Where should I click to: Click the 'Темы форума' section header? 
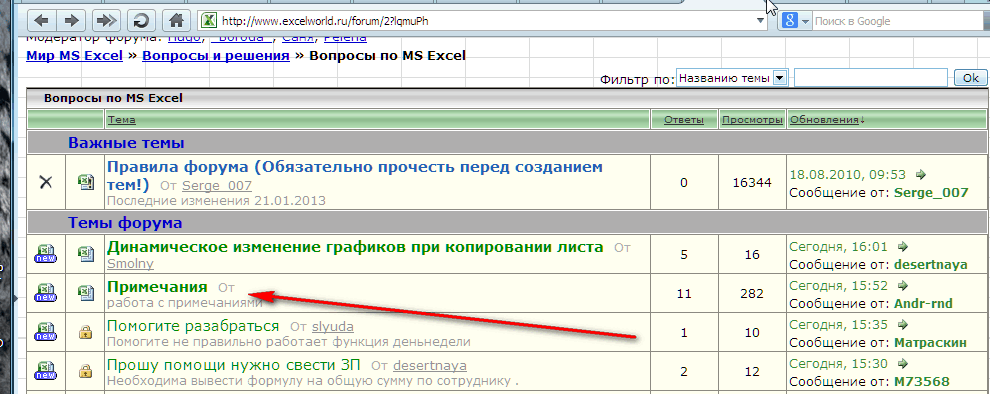[125, 223]
